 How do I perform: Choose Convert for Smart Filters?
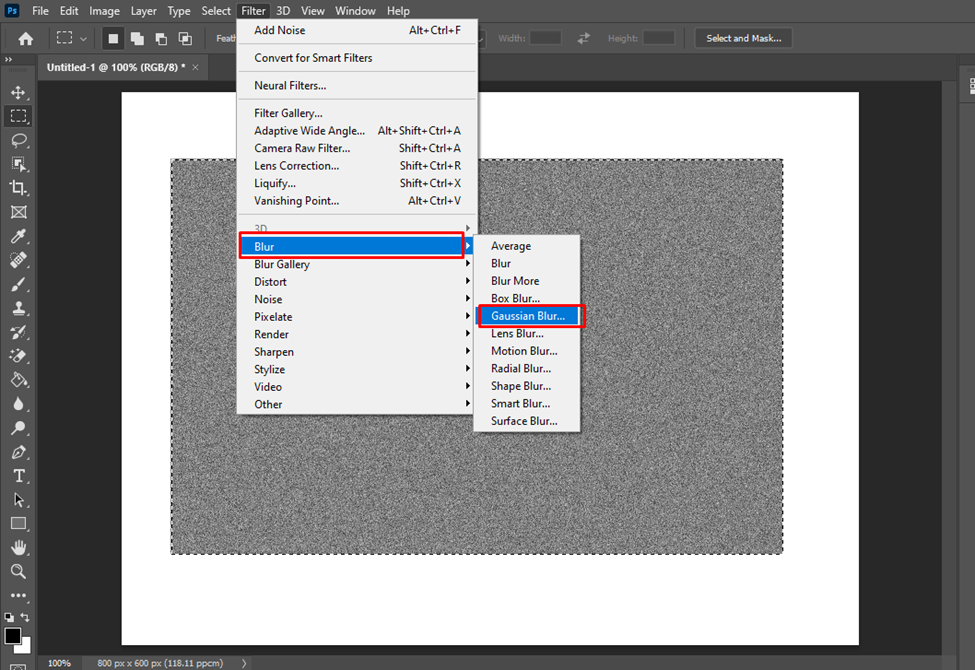tap(356, 58)
